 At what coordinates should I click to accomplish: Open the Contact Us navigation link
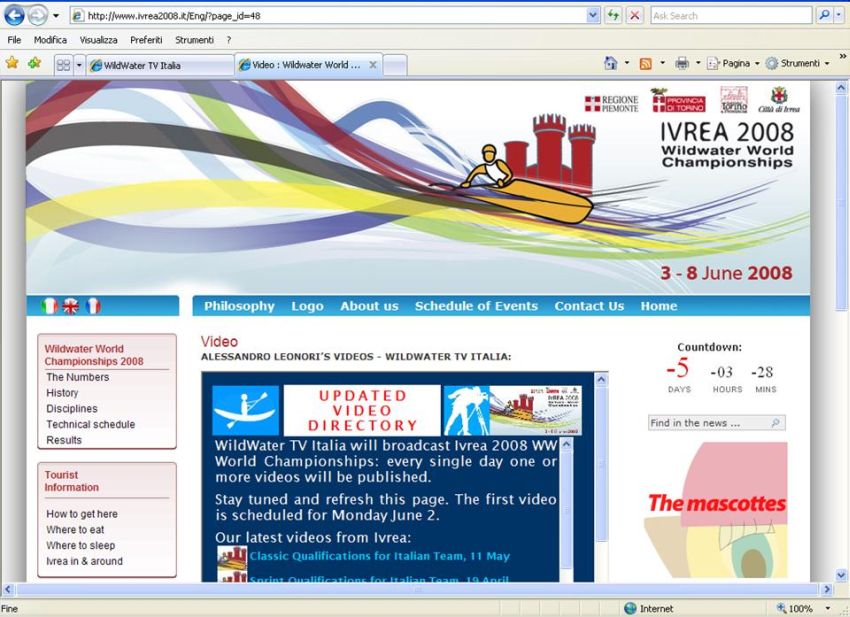(589, 306)
